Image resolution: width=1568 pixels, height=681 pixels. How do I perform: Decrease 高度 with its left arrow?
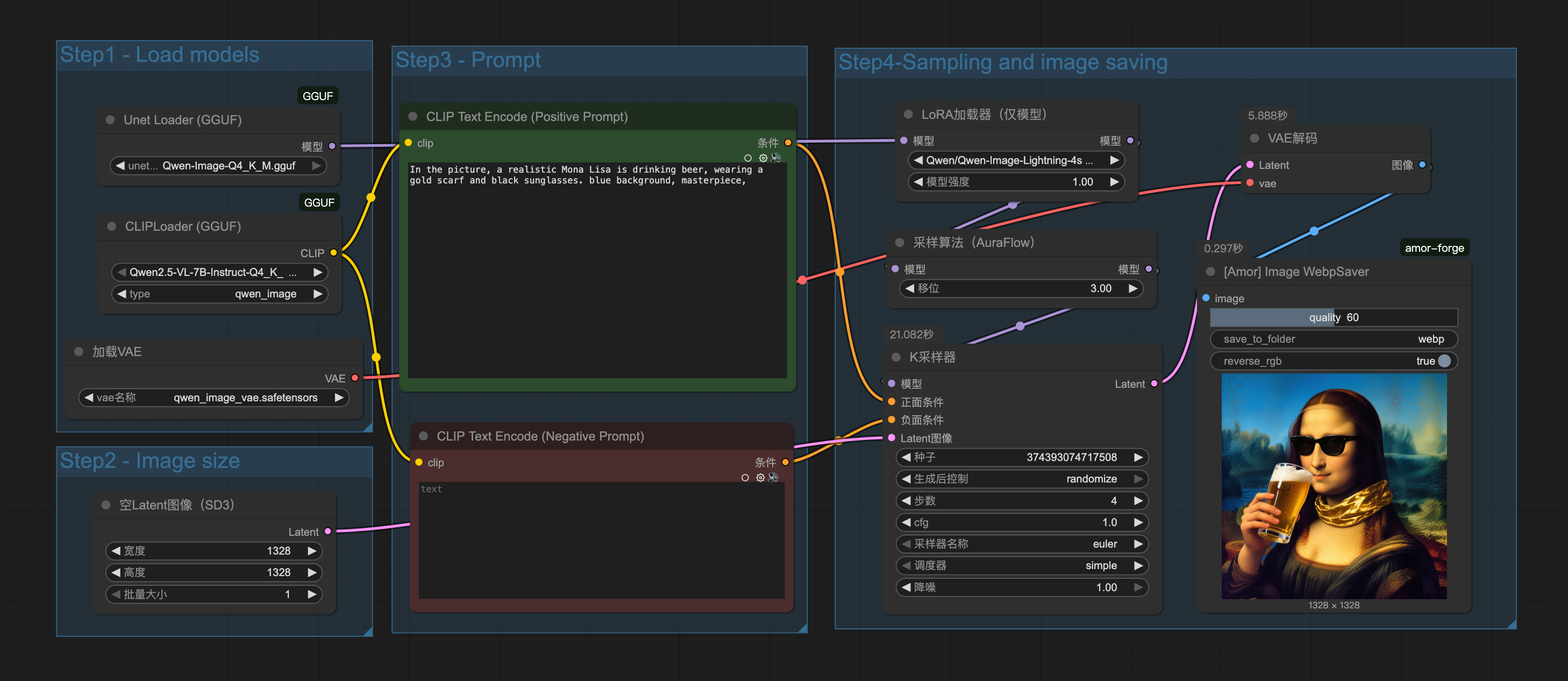(116, 572)
